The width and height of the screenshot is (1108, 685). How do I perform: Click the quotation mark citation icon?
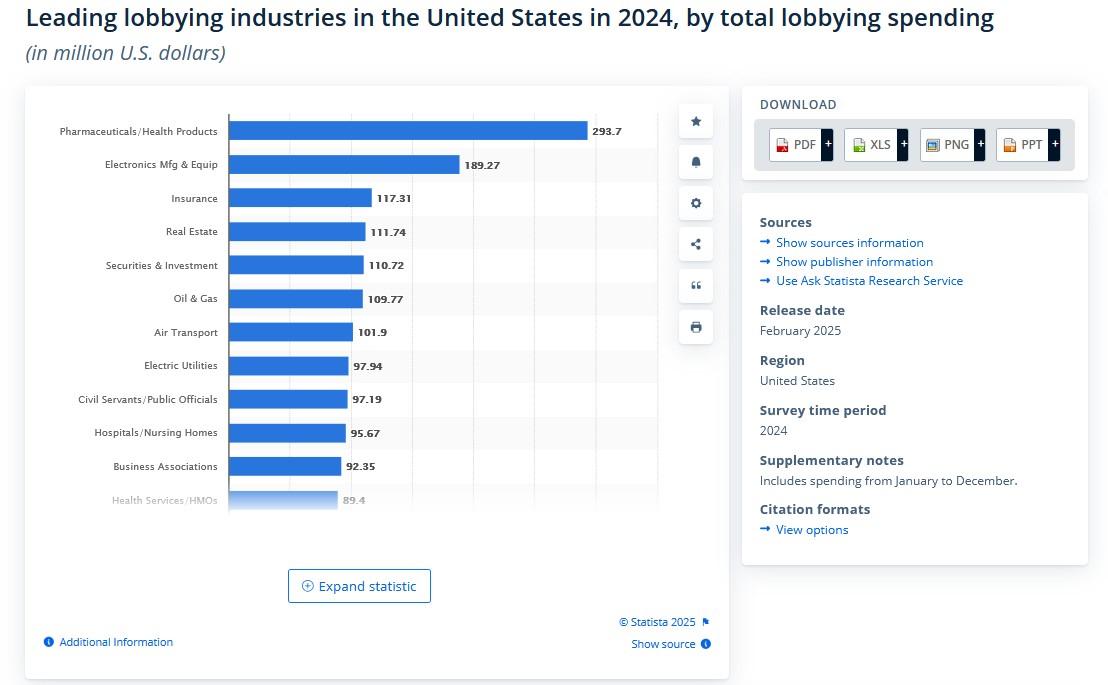[696, 285]
